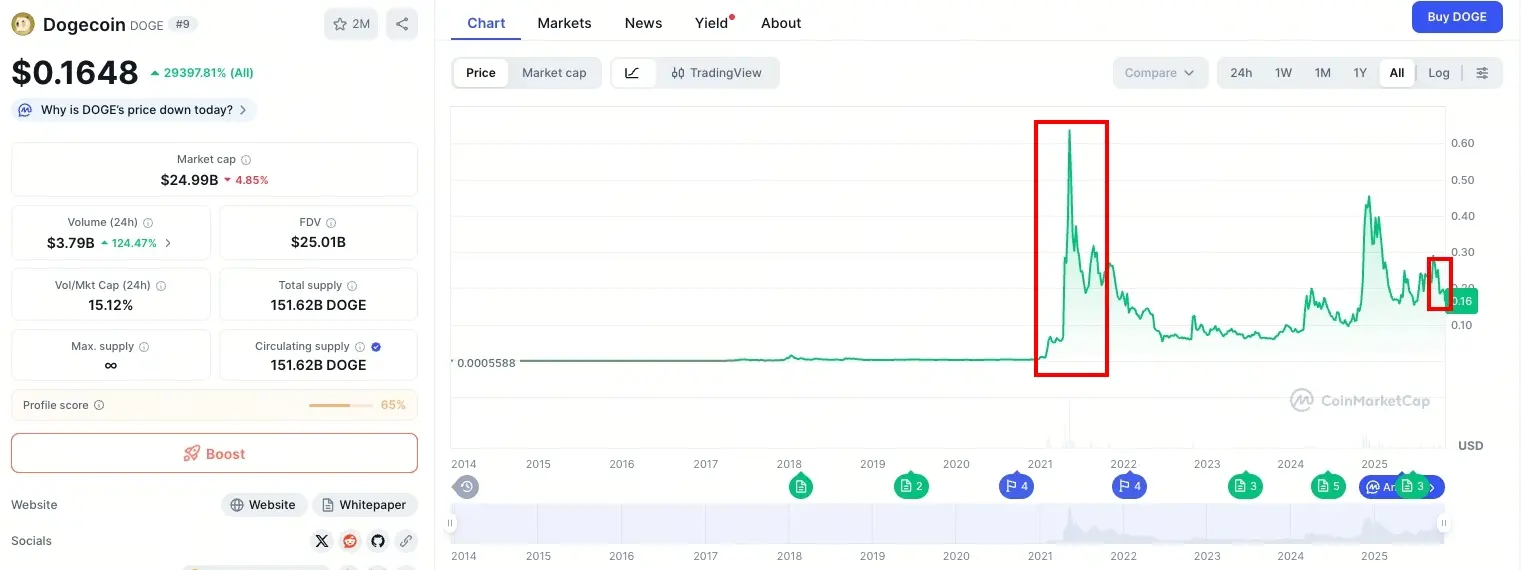Show info for Profile score

(x=99, y=406)
